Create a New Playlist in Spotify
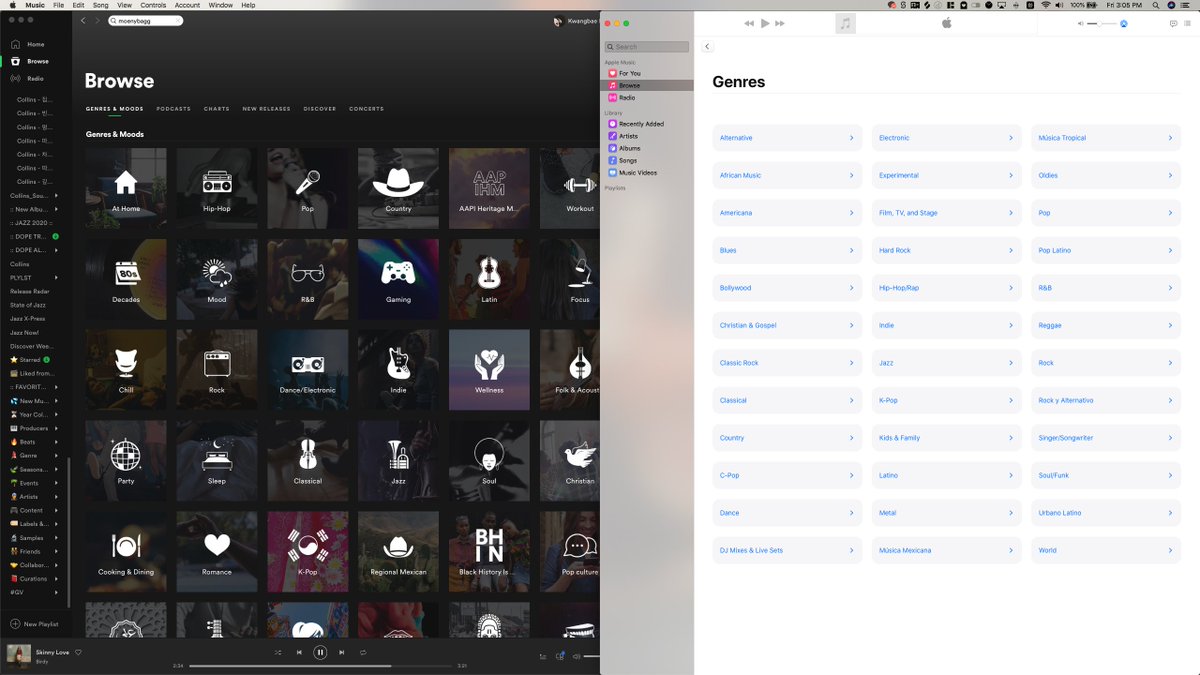Image resolution: width=1200 pixels, height=675 pixels. tap(35, 624)
